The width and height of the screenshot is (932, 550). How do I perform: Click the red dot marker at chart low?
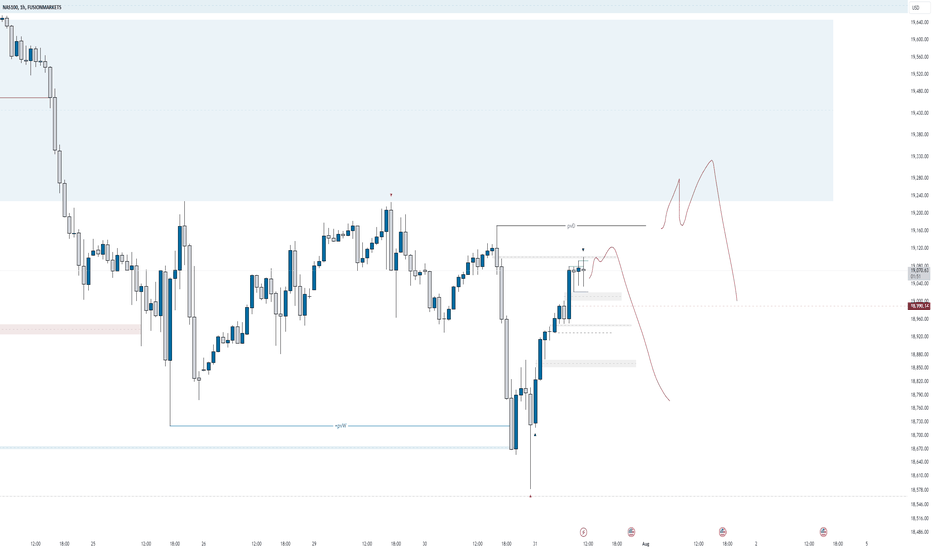click(x=530, y=495)
